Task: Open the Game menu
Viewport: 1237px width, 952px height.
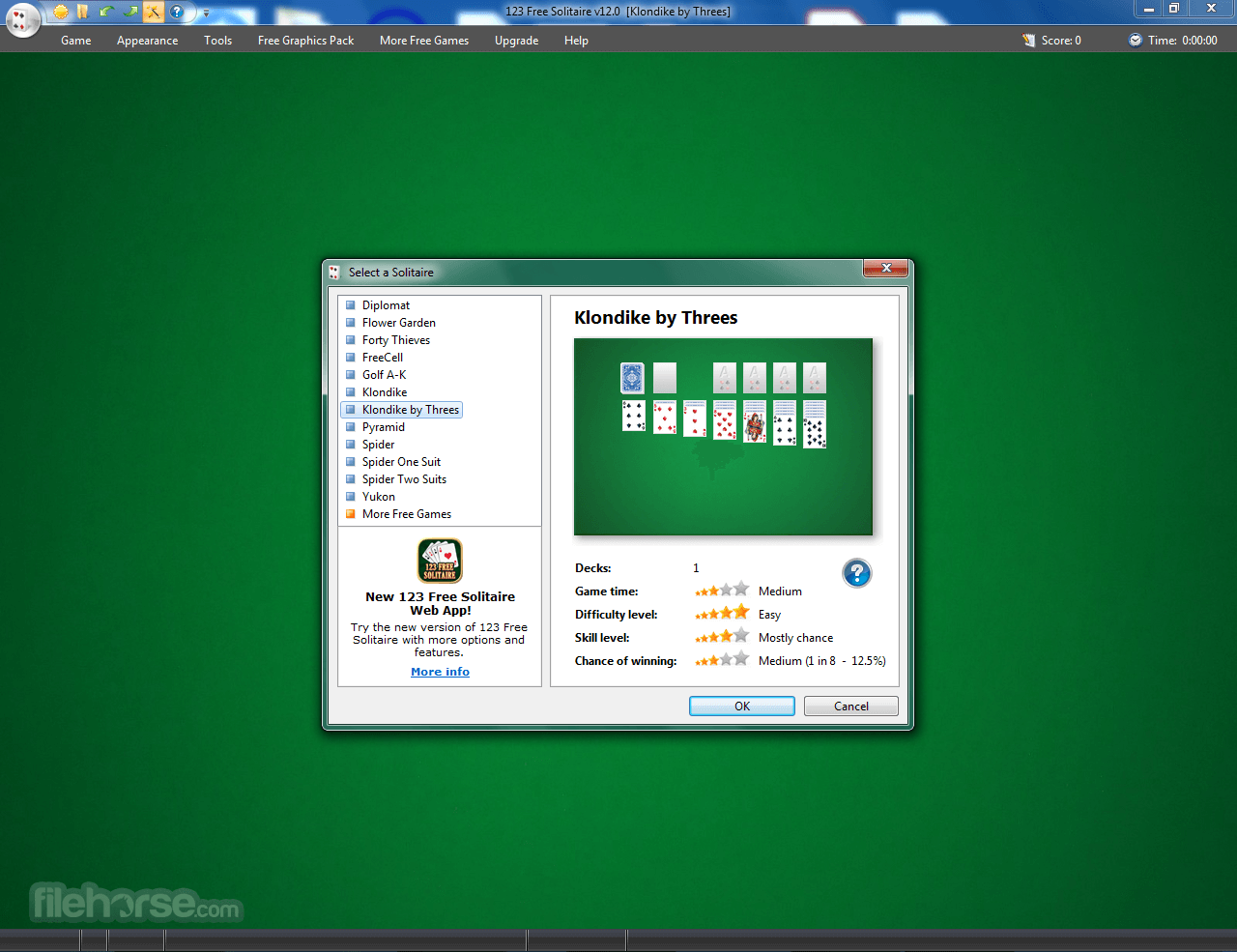Action: click(x=76, y=41)
